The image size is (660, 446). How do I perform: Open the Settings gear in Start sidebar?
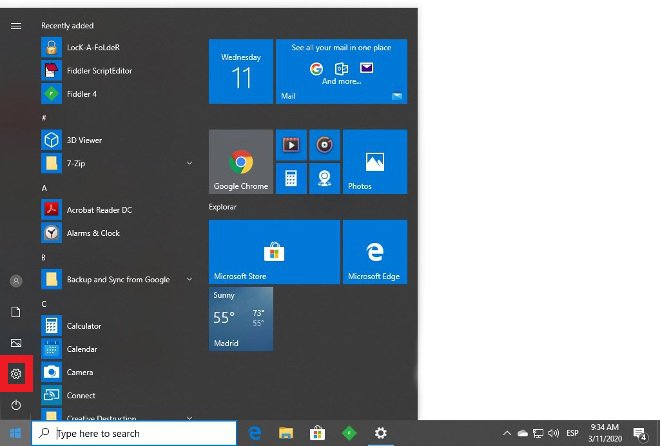pyautogui.click(x=16, y=374)
